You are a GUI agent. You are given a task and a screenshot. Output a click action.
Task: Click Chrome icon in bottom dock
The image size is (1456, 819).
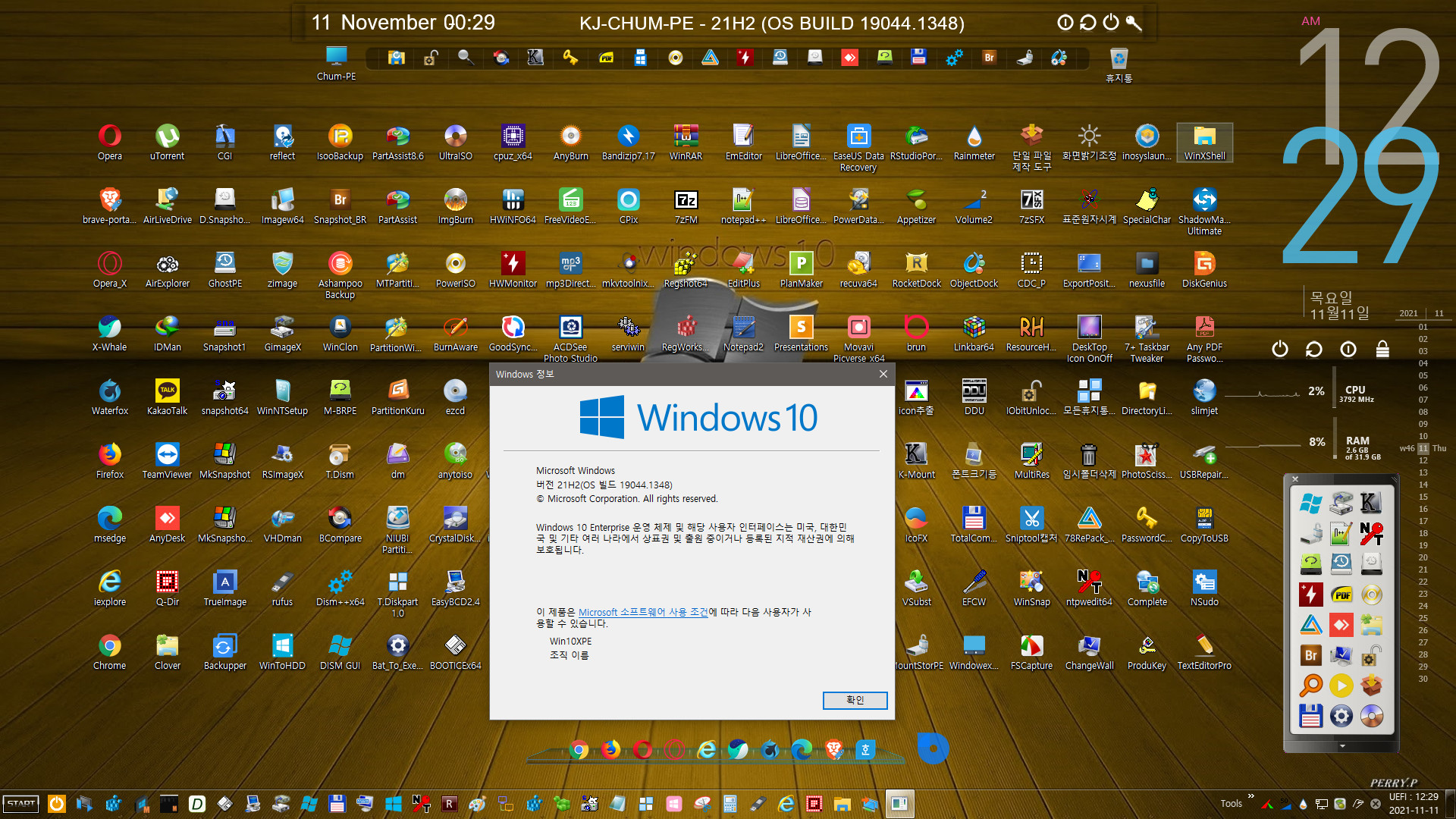click(x=579, y=749)
